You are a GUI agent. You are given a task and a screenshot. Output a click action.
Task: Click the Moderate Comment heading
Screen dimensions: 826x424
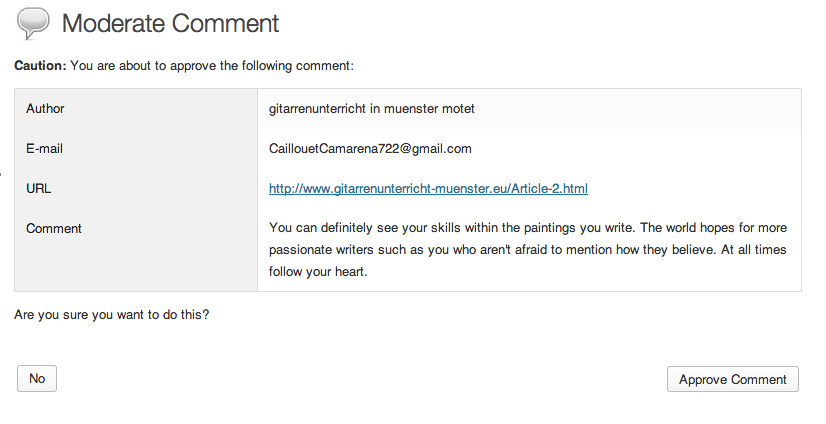pyautogui.click(x=170, y=24)
